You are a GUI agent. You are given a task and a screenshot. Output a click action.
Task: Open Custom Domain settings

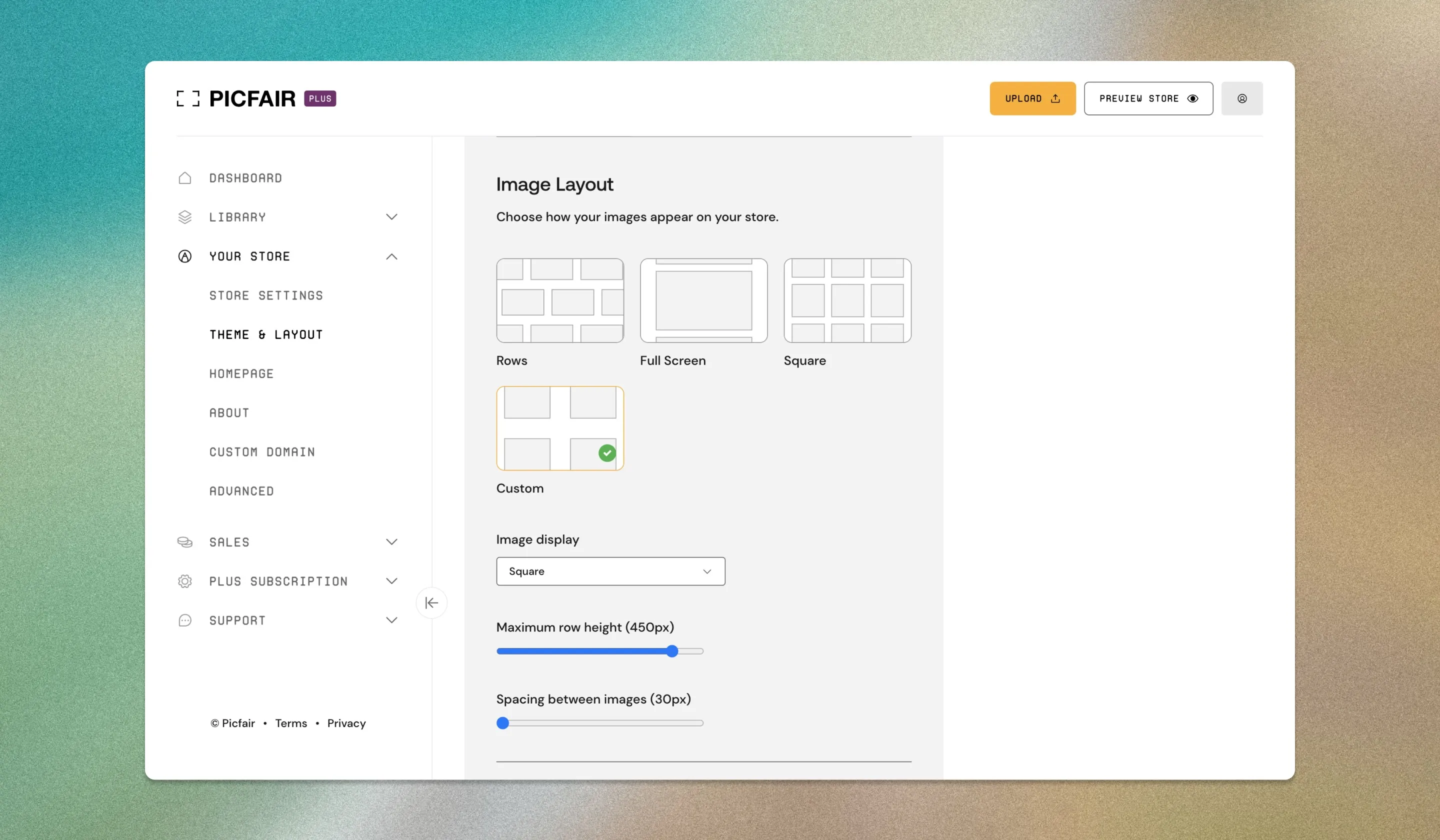(x=262, y=451)
